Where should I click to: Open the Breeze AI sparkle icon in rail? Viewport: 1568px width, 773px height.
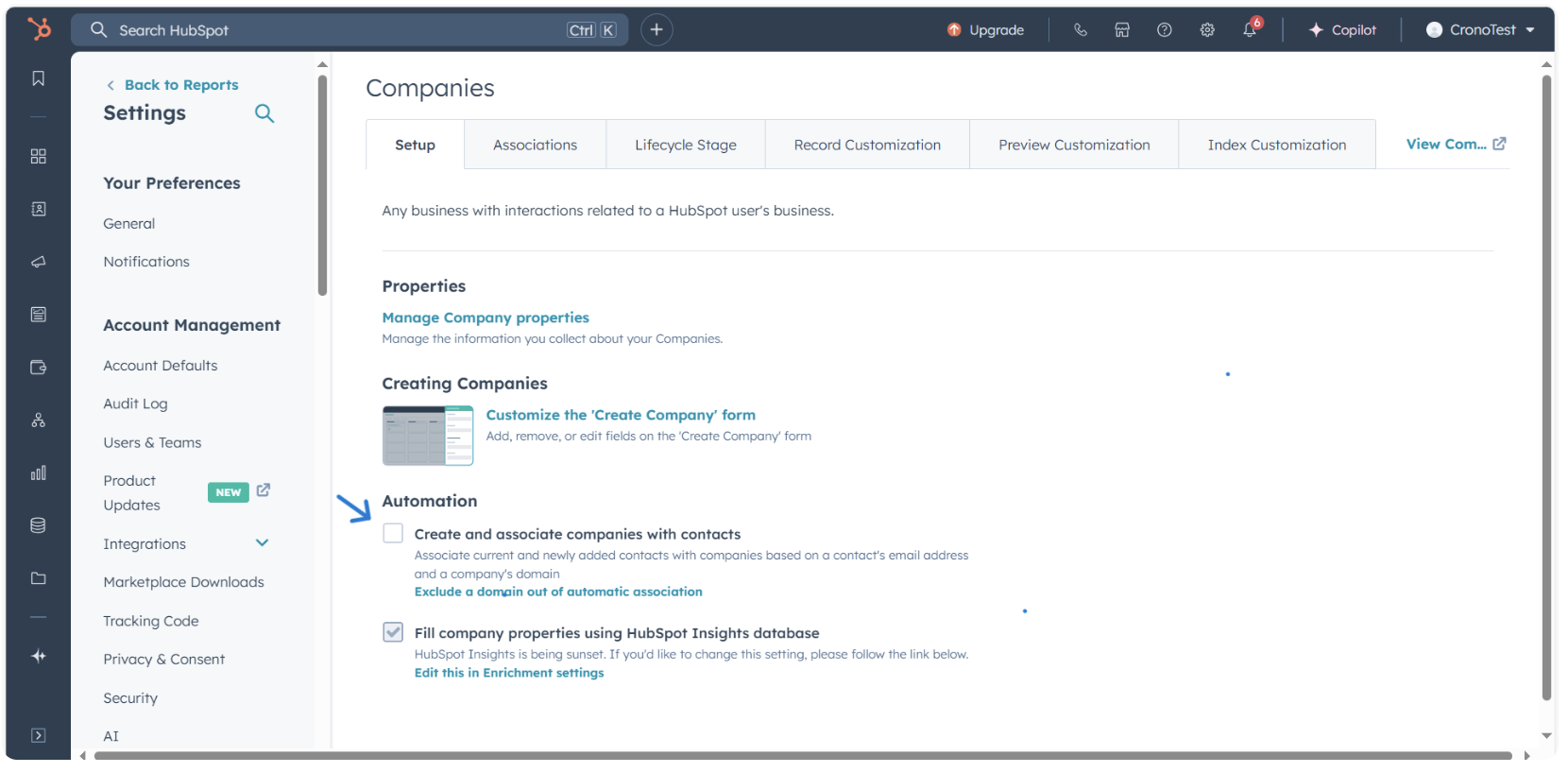[x=39, y=656]
